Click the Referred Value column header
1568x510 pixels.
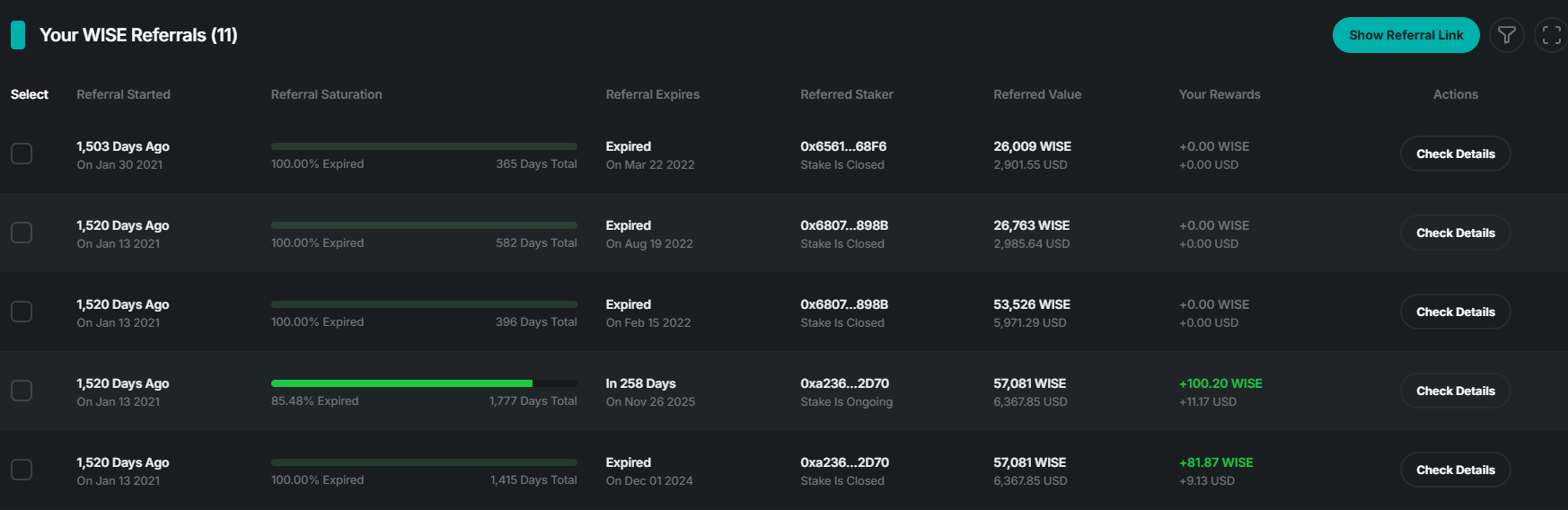point(1036,94)
